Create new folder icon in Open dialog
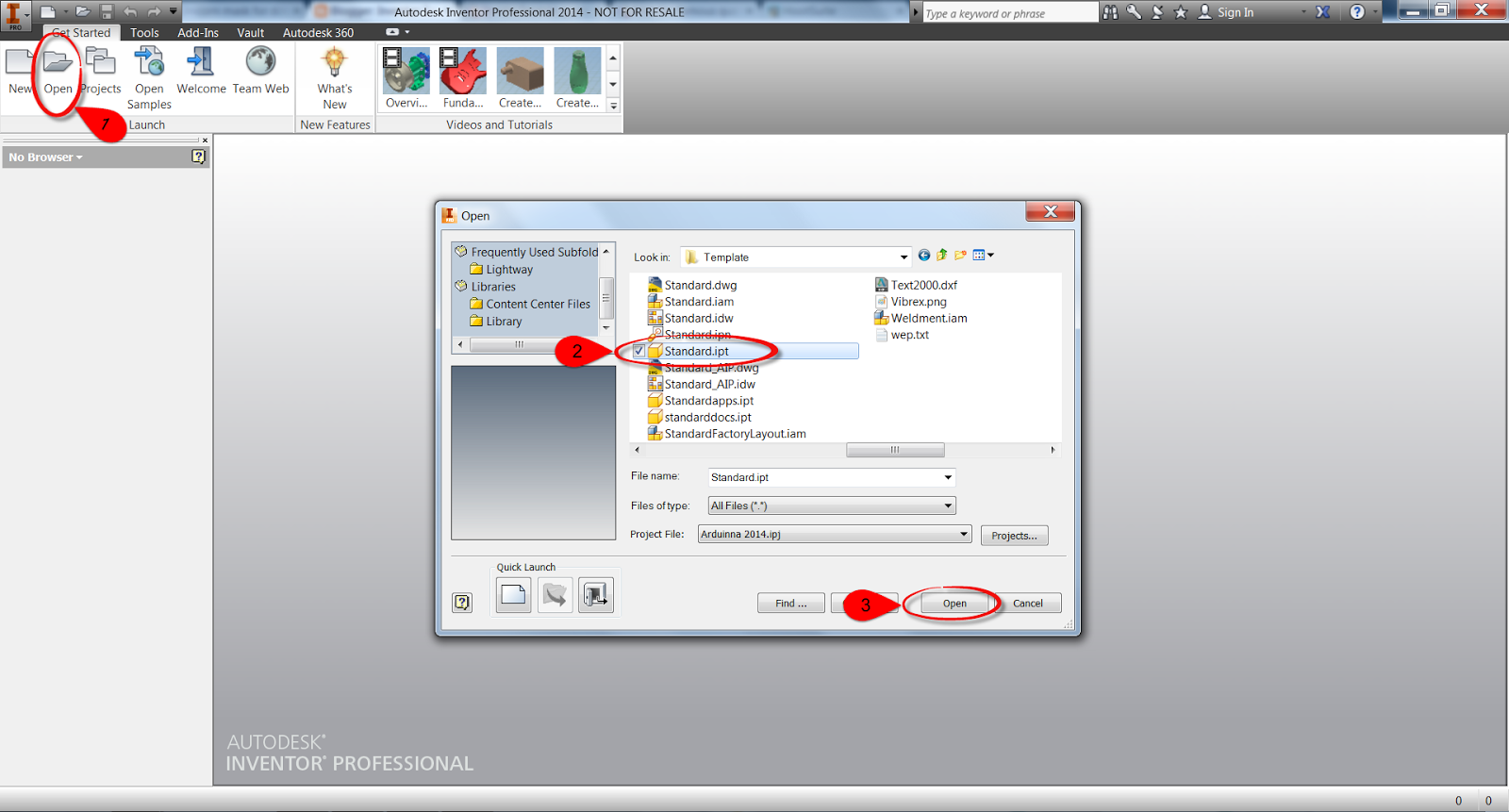Image resolution: width=1509 pixels, height=812 pixels. [960, 256]
